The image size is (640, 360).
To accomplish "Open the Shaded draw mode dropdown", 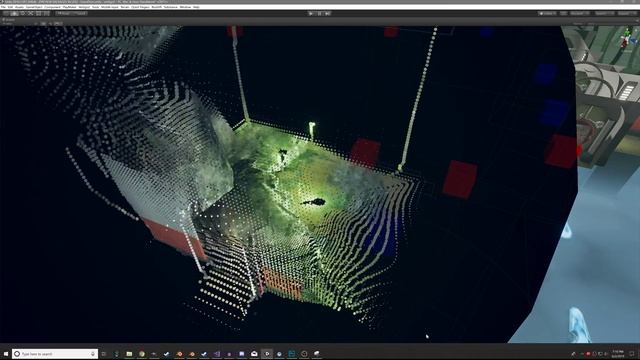I will [9, 24].
